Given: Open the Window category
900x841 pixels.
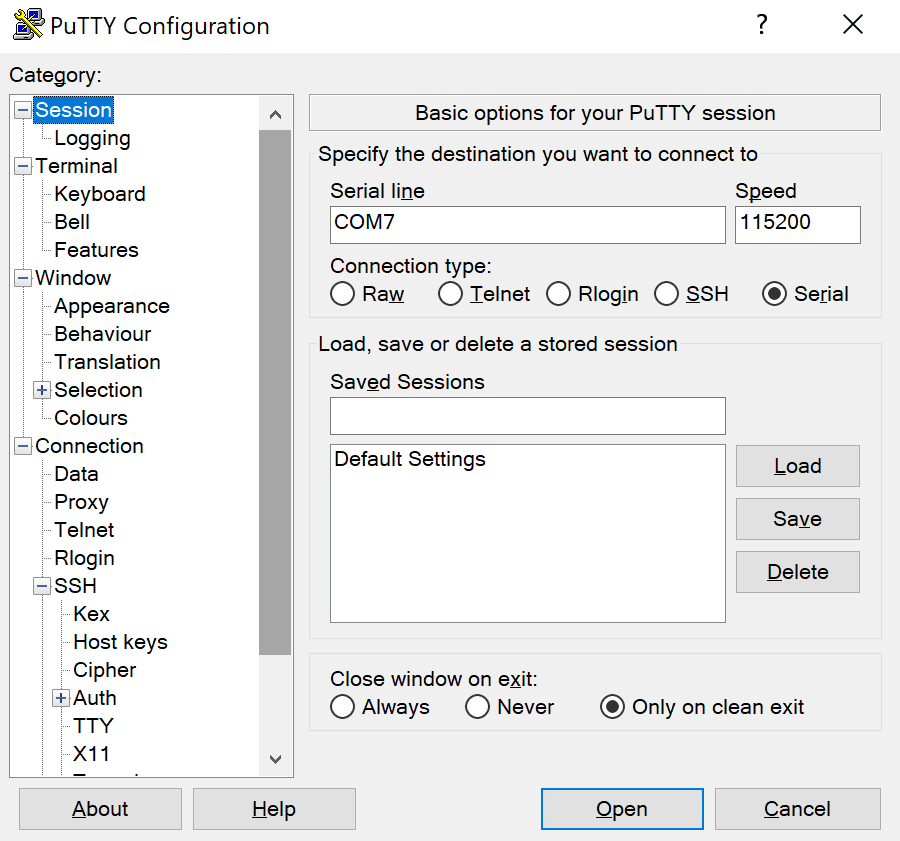Looking at the screenshot, I should (x=73, y=278).
